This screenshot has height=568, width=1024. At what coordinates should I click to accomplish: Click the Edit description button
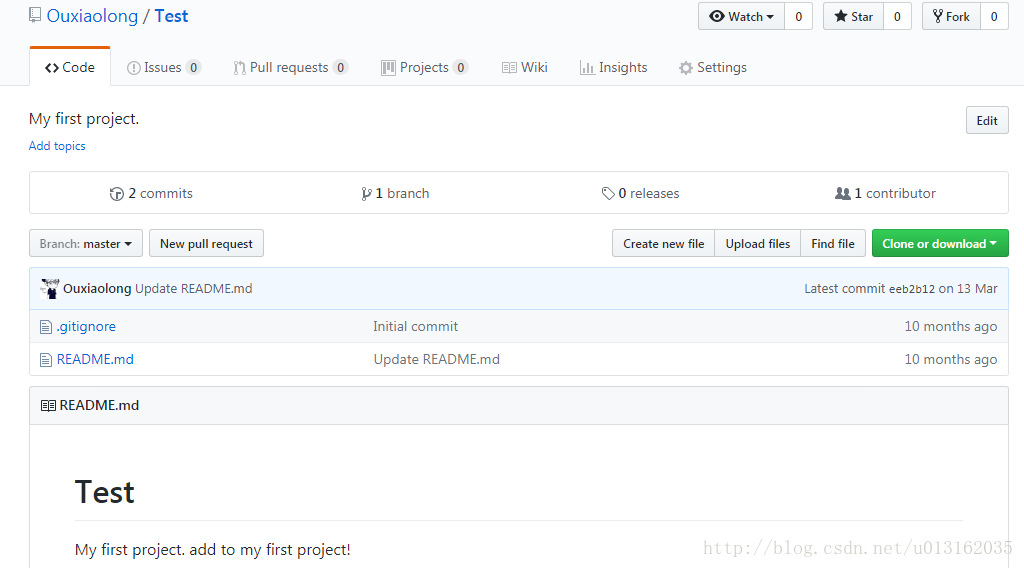click(x=987, y=120)
